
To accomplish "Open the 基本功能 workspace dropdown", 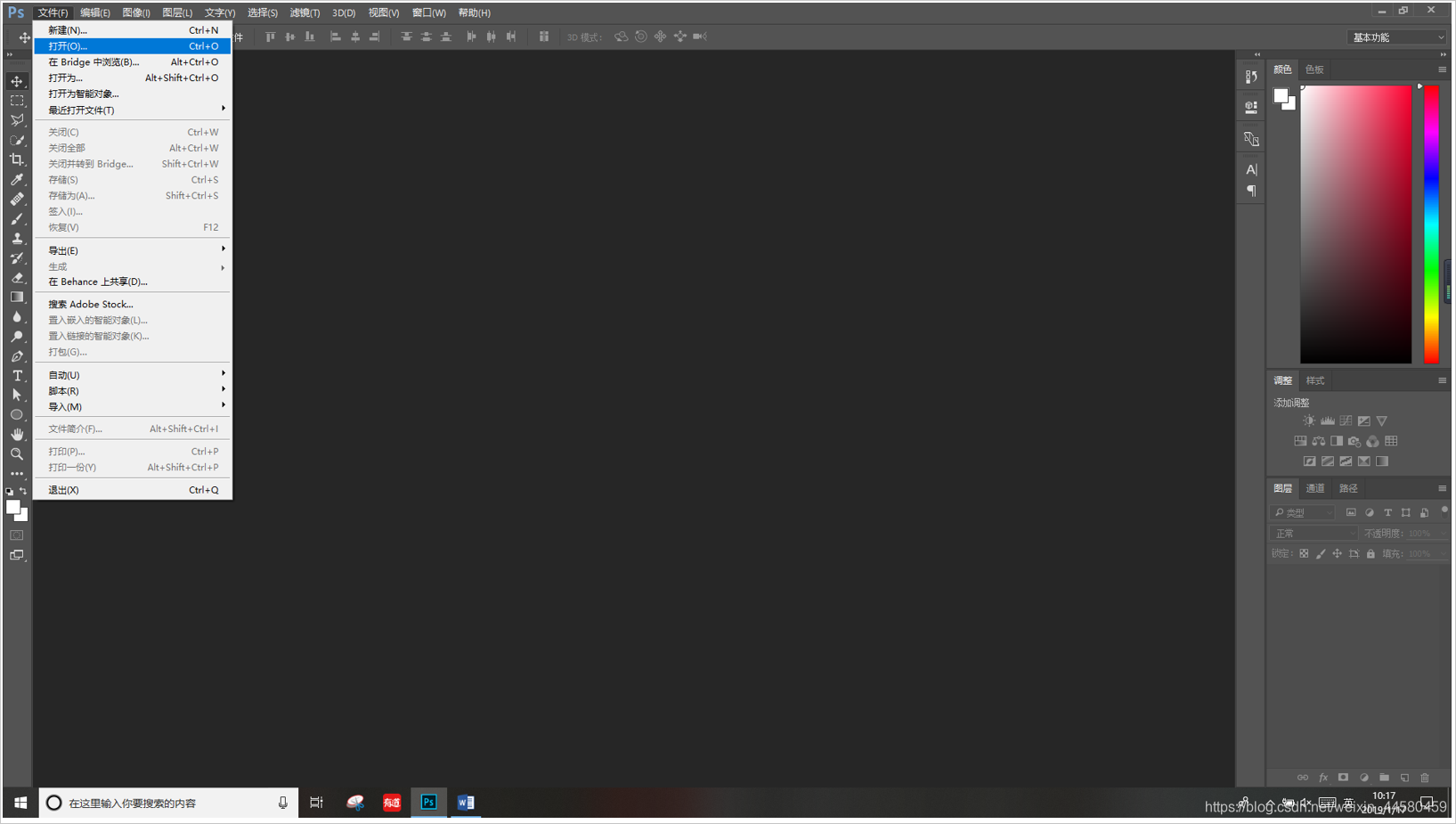I will point(1397,37).
